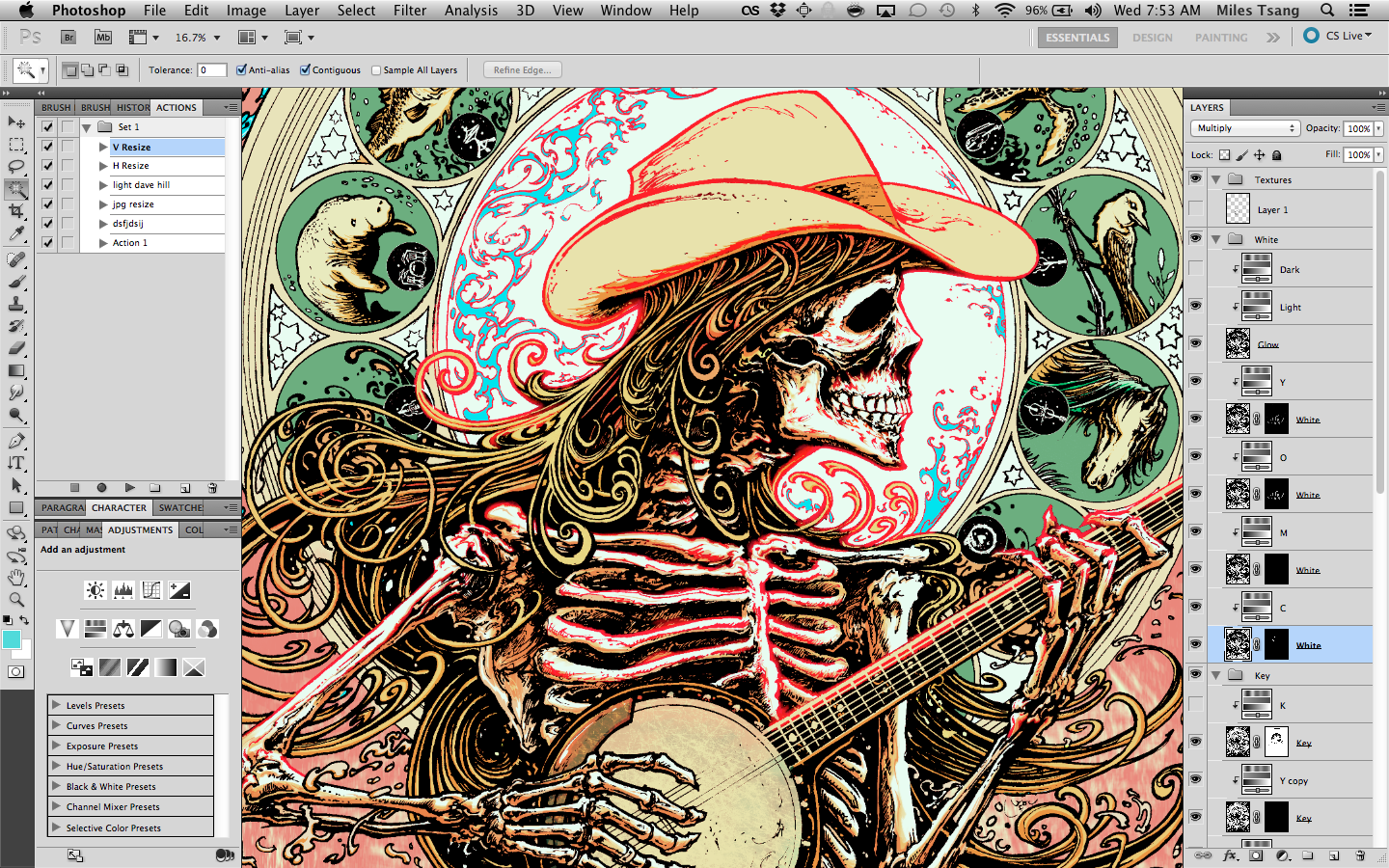Hide the Textures group visibility eye
The width and height of the screenshot is (1389, 868).
click(1196, 179)
